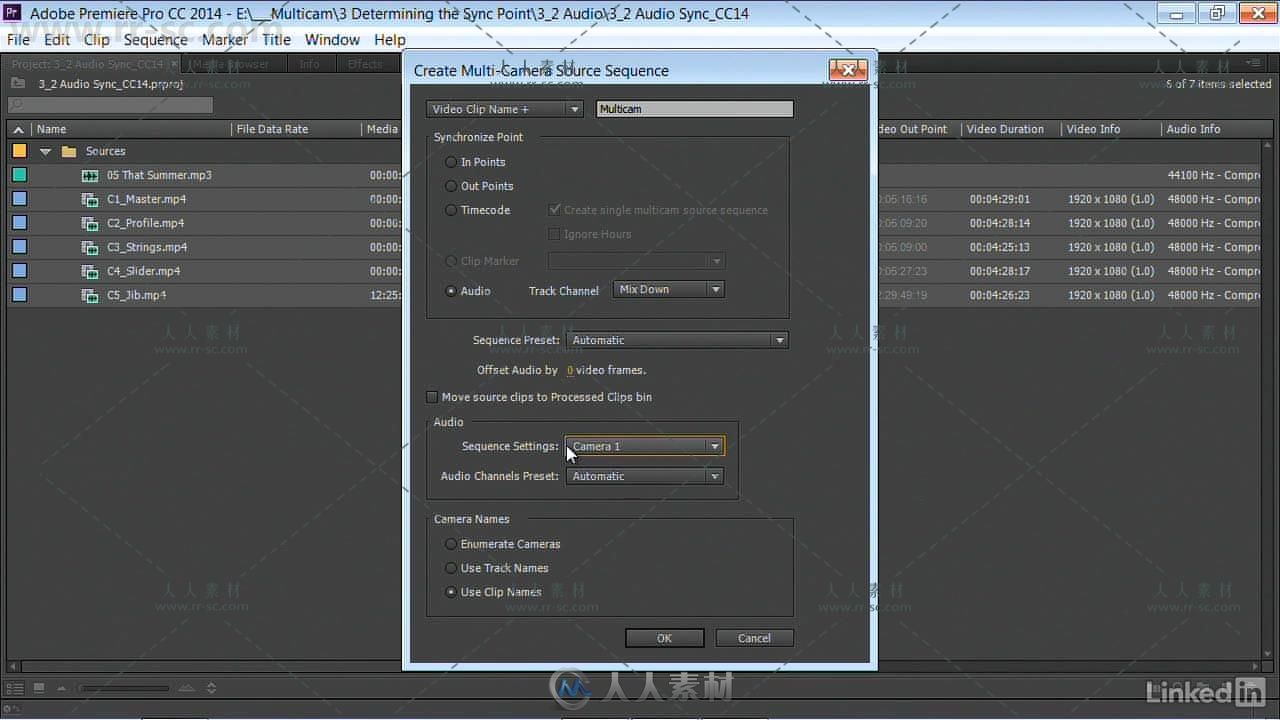Screen dimensions: 1280x720
Task: Select In Points synchronize option
Action: [x=452, y=162]
